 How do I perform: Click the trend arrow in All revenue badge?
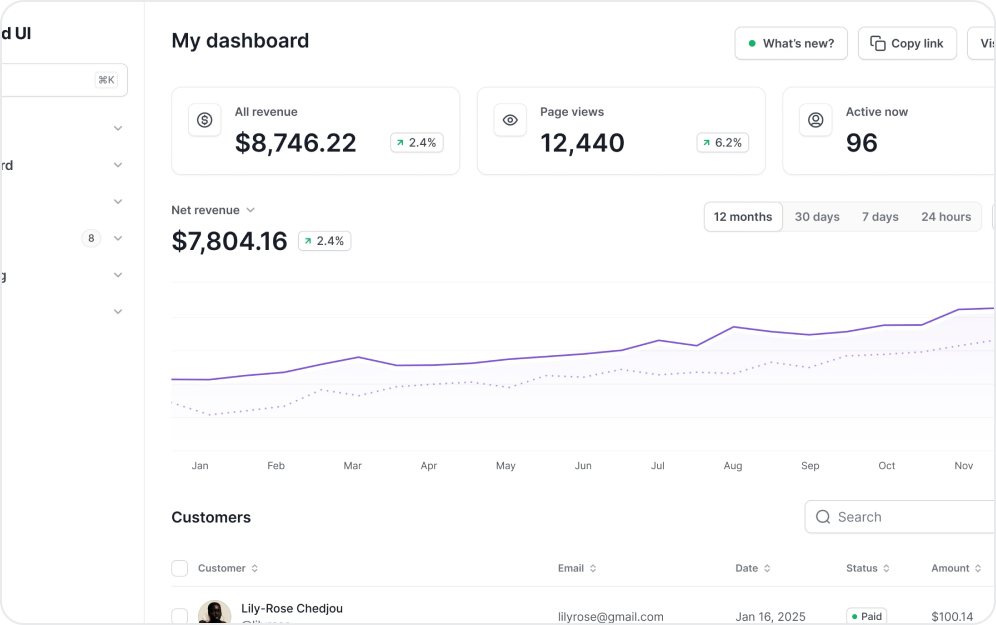[x=400, y=143]
